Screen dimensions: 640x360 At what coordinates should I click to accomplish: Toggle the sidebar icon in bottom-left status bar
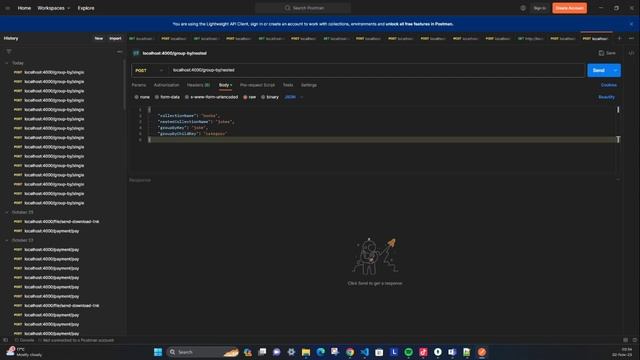point(5,340)
